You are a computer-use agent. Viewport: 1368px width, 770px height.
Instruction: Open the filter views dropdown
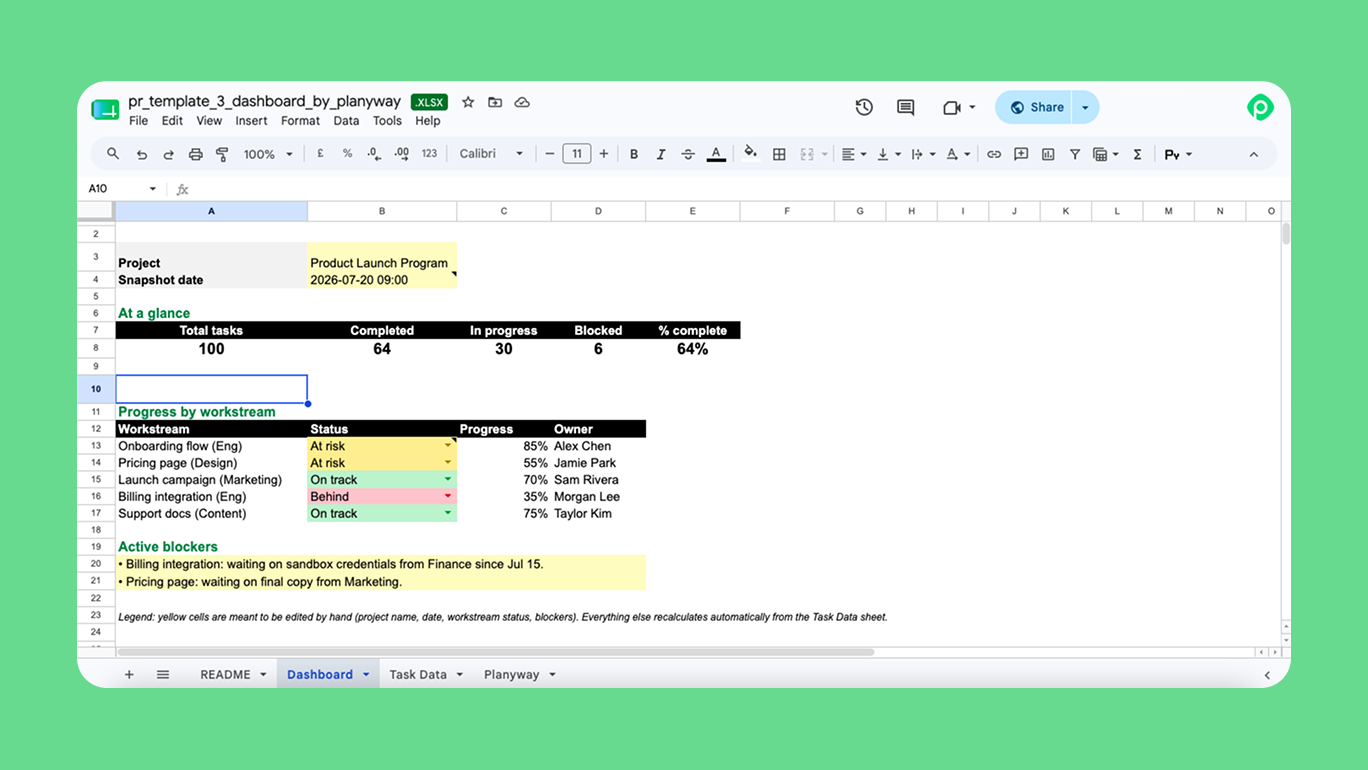pos(1105,154)
